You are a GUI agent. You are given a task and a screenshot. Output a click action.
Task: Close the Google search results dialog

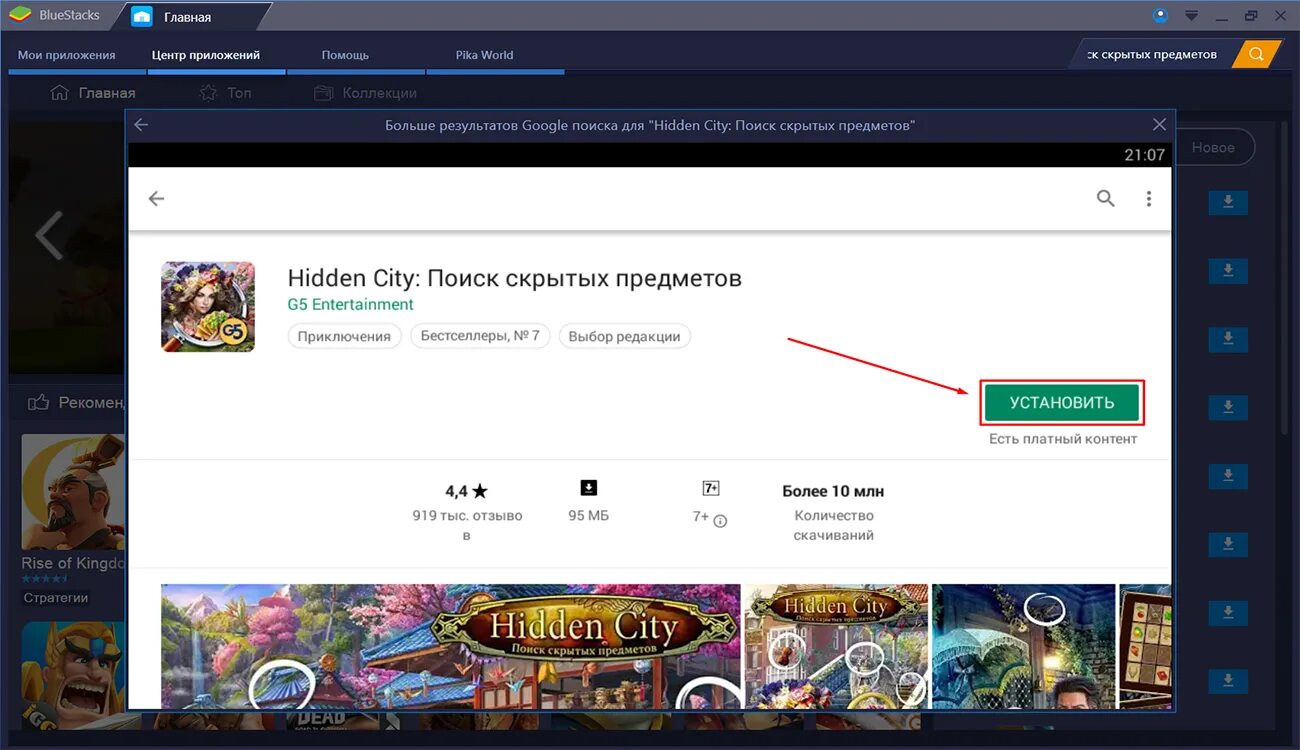point(1159,125)
